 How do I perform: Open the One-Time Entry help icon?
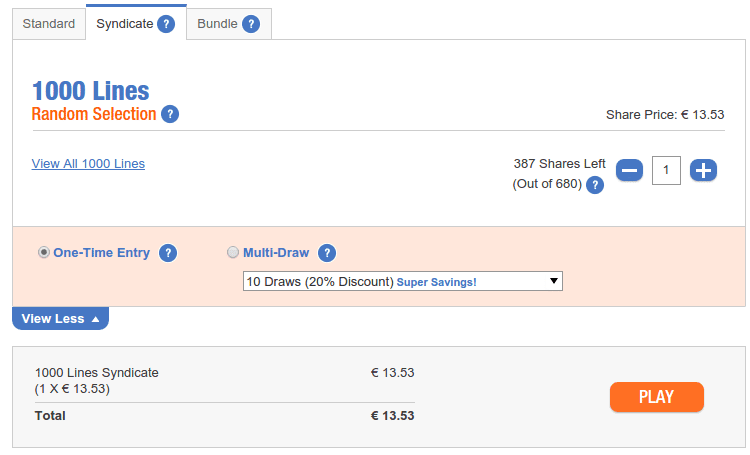pos(168,253)
